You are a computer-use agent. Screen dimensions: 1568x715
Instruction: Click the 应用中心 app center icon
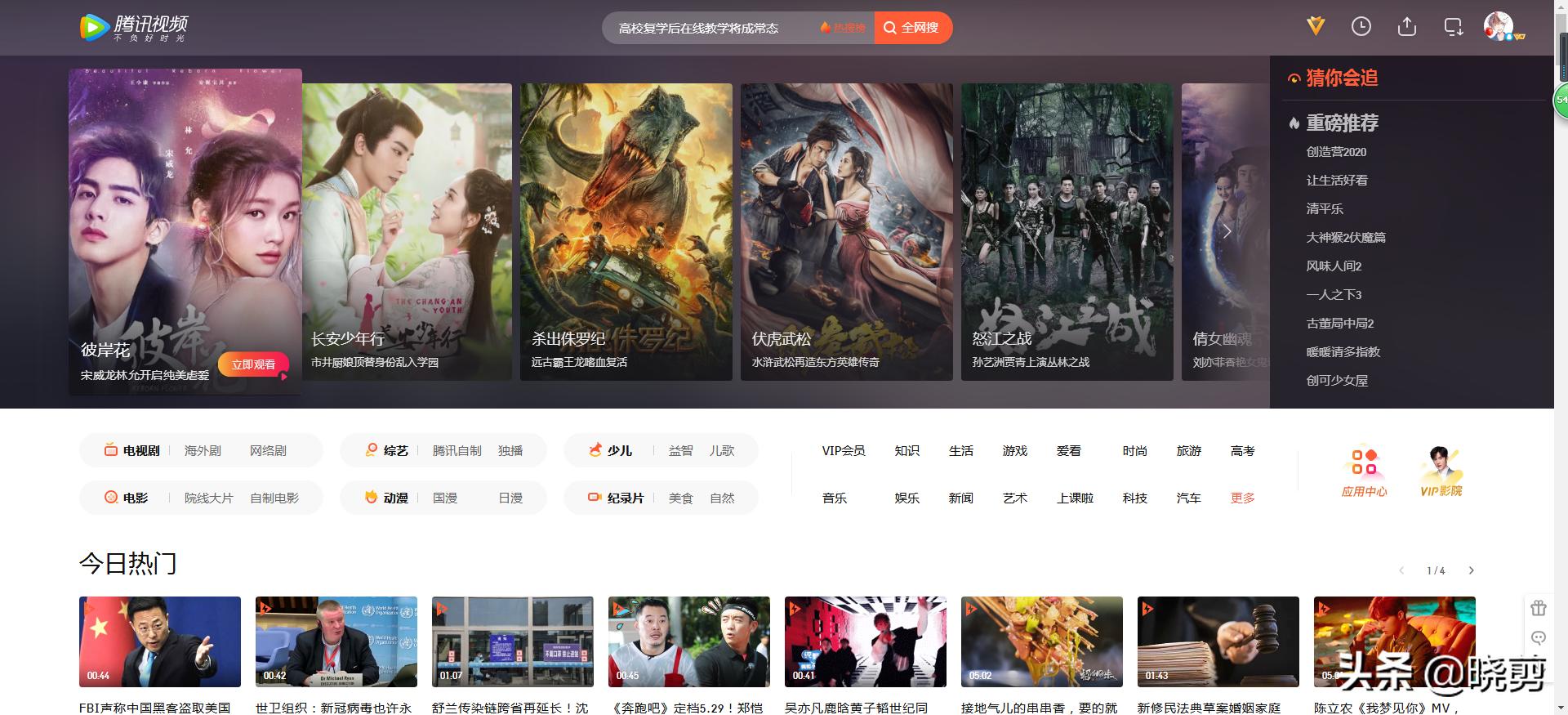(1364, 471)
